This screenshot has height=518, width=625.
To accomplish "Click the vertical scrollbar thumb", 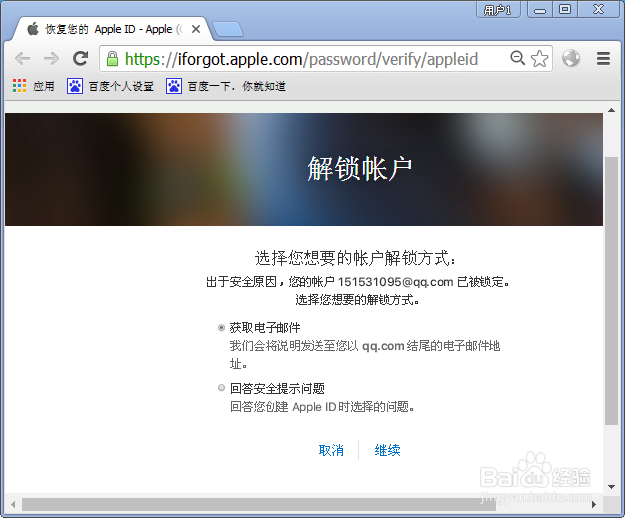I will coord(611,291).
